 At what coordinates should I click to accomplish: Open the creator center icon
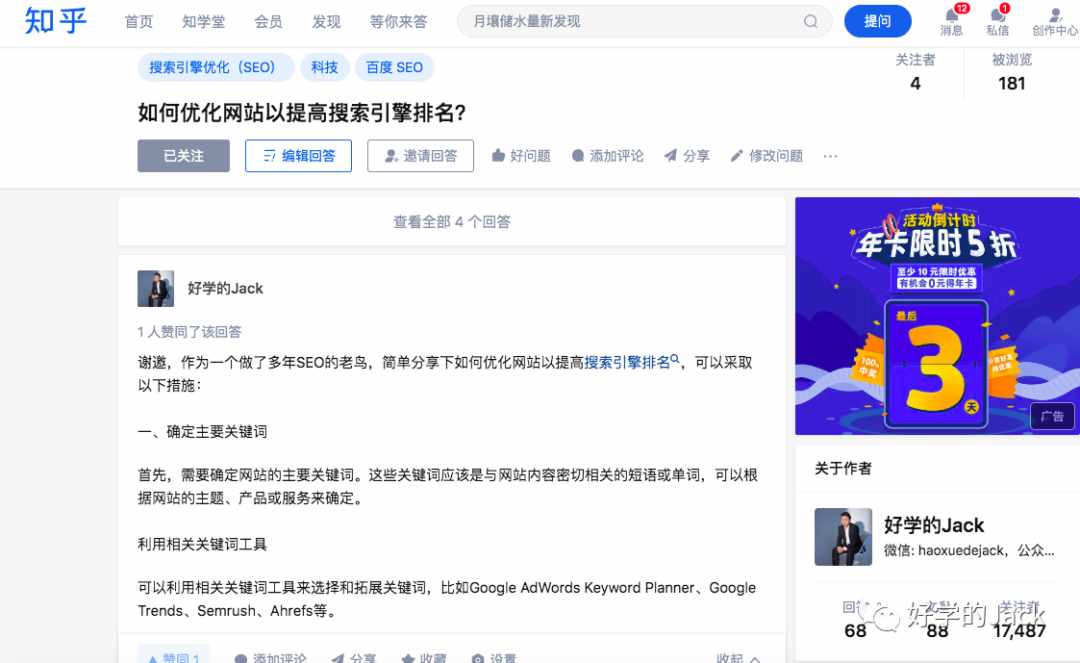(1055, 14)
